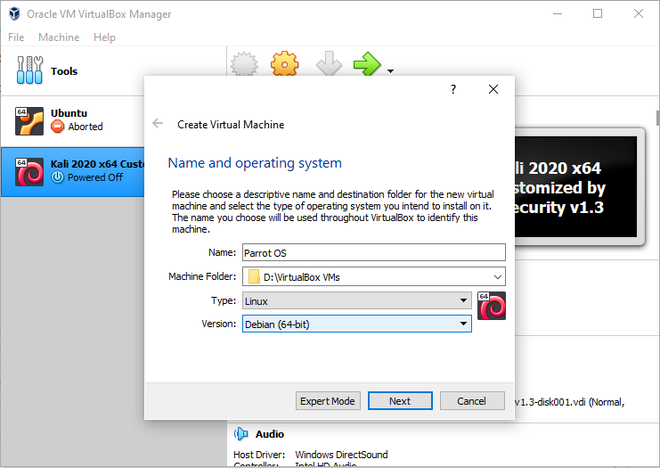Image resolution: width=660 pixels, height=468 pixels.
Task: Click the Audio speaker icon in details
Action: (x=241, y=433)
